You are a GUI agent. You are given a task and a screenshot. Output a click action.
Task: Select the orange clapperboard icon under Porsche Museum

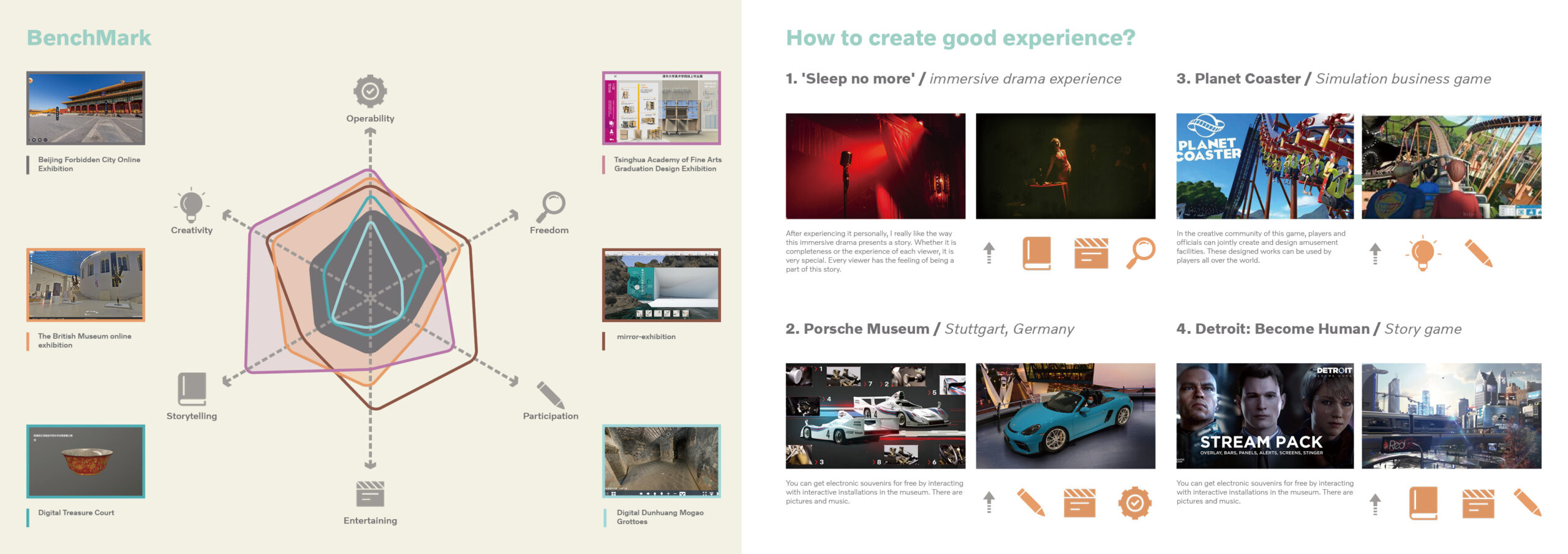pyautogui.click(x=1079, y=503)
